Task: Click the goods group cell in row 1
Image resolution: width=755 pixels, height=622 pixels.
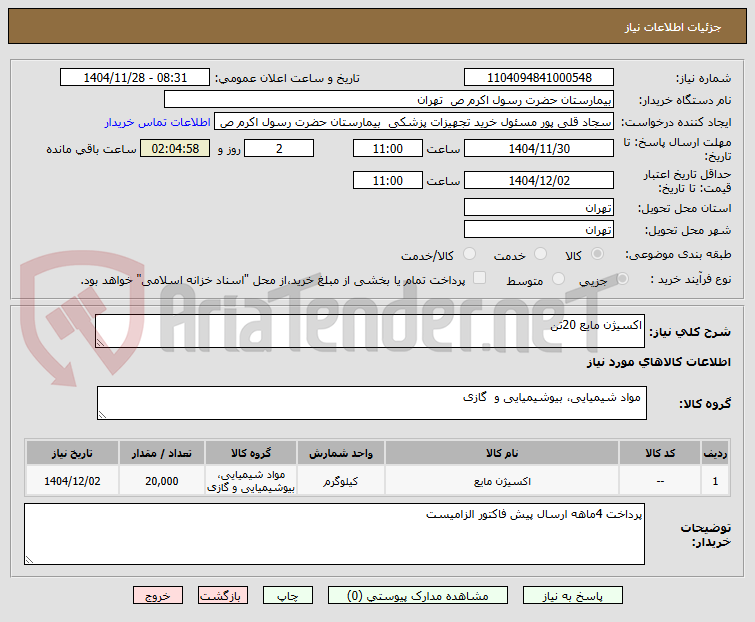Action: pos(251,481)
